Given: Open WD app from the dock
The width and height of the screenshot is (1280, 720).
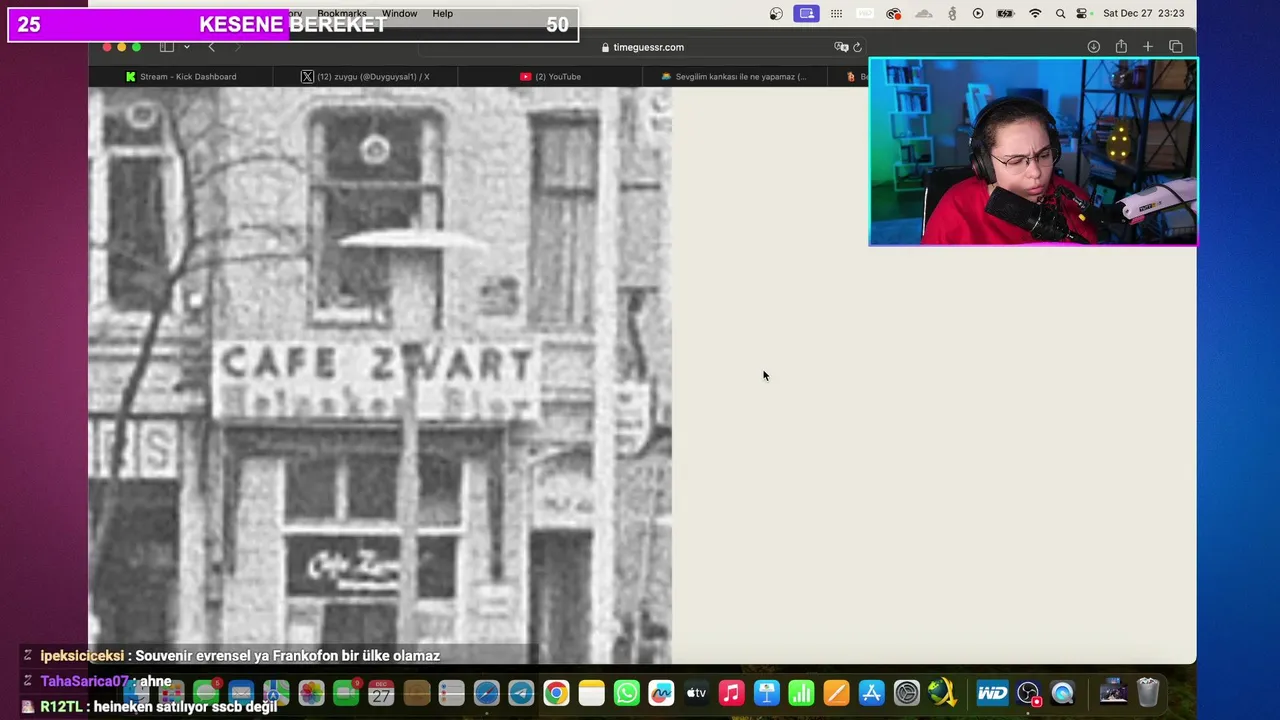Looking at the screenshot, I should (992, 693).
